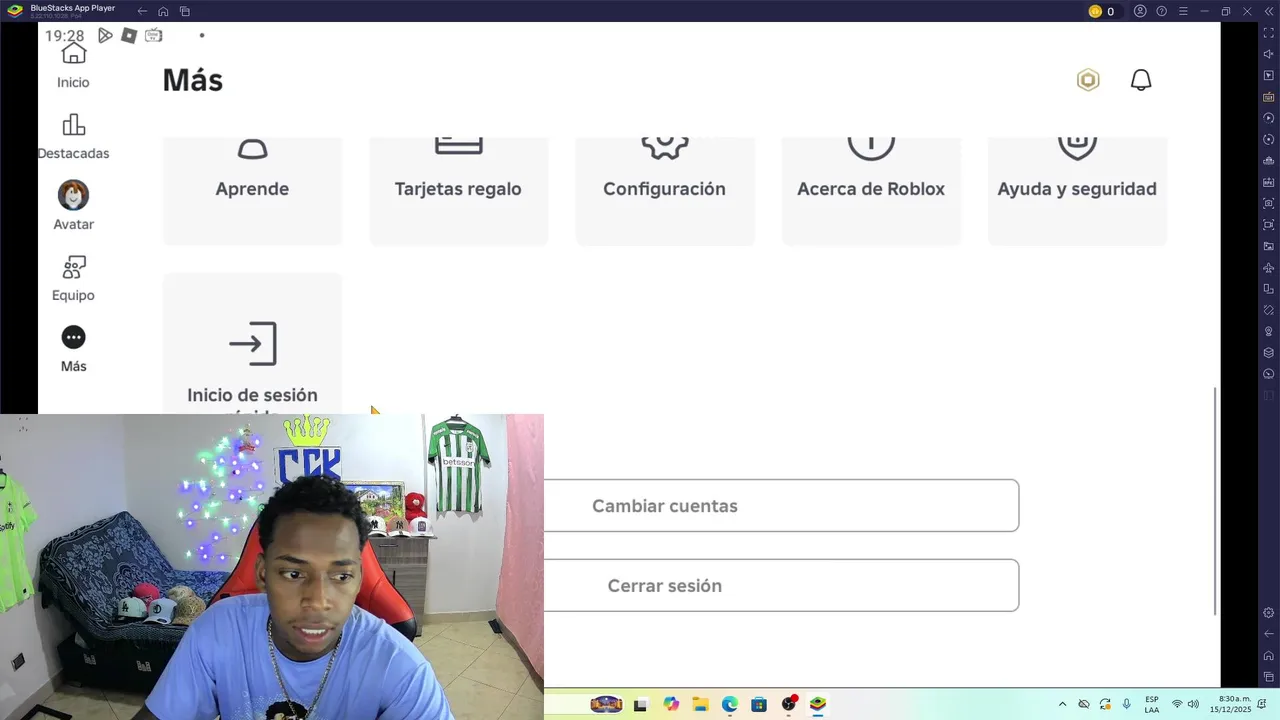Click BlueStacks side toolbar recents icon
Image resolution: width=1280 pixels, height=720 pixels.
(x=1269, y=678)
